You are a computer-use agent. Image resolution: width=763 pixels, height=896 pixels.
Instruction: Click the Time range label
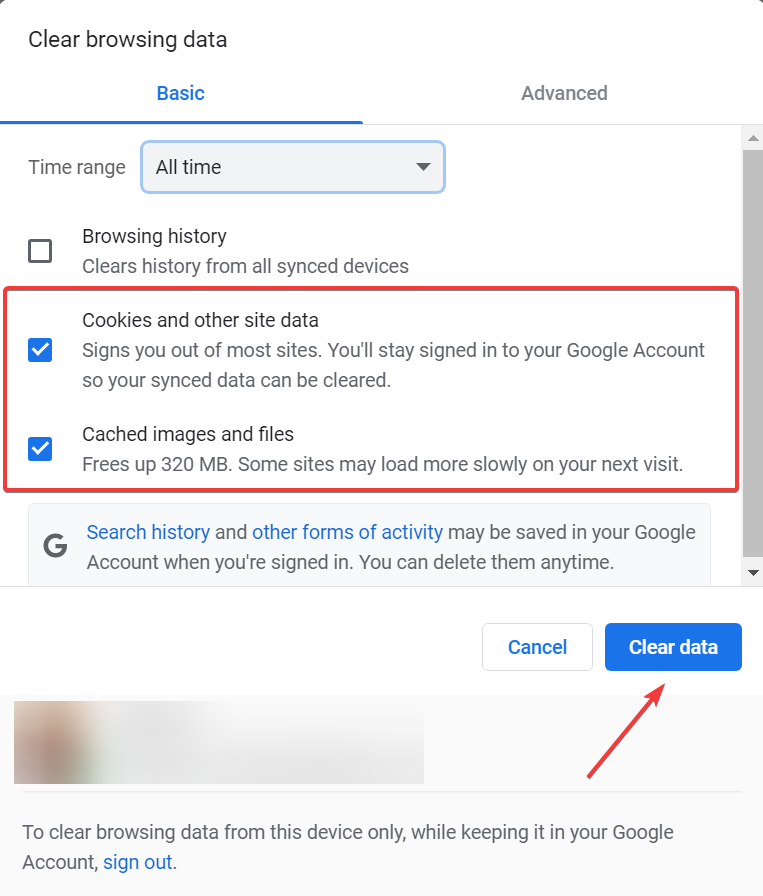(x=77, y=167)
